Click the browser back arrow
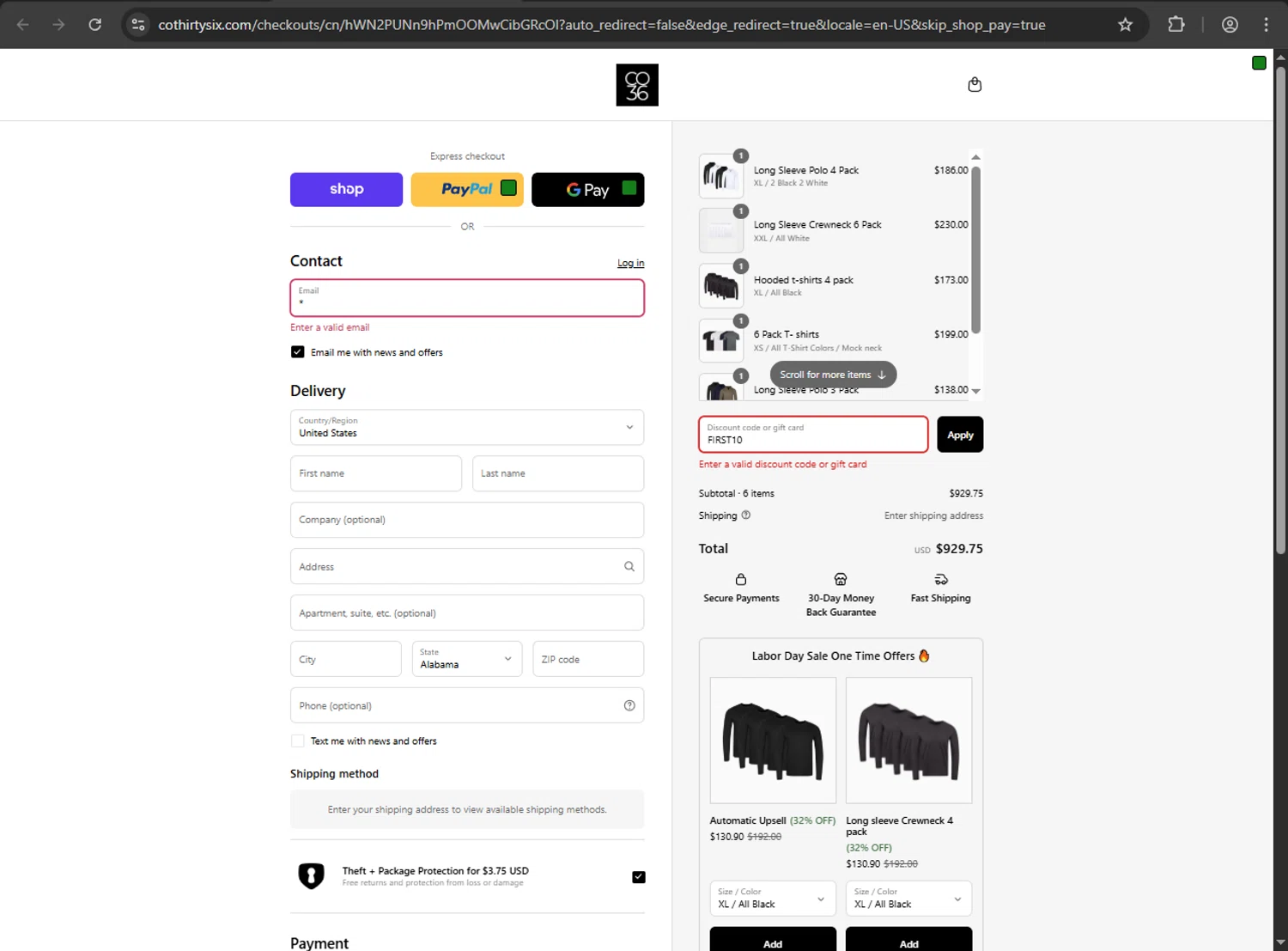 23,25
